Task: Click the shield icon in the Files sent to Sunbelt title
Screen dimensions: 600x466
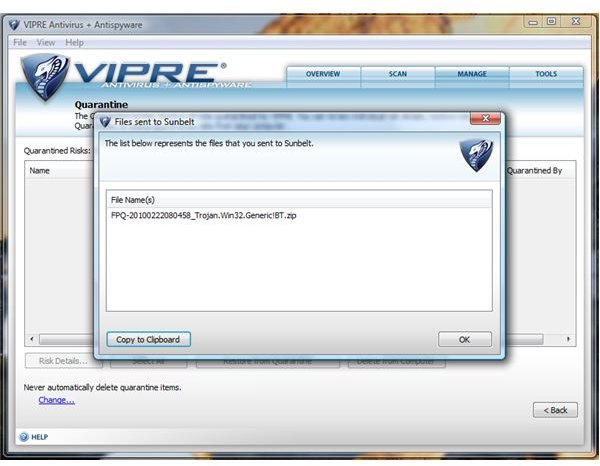Action: tap(105, 122)
